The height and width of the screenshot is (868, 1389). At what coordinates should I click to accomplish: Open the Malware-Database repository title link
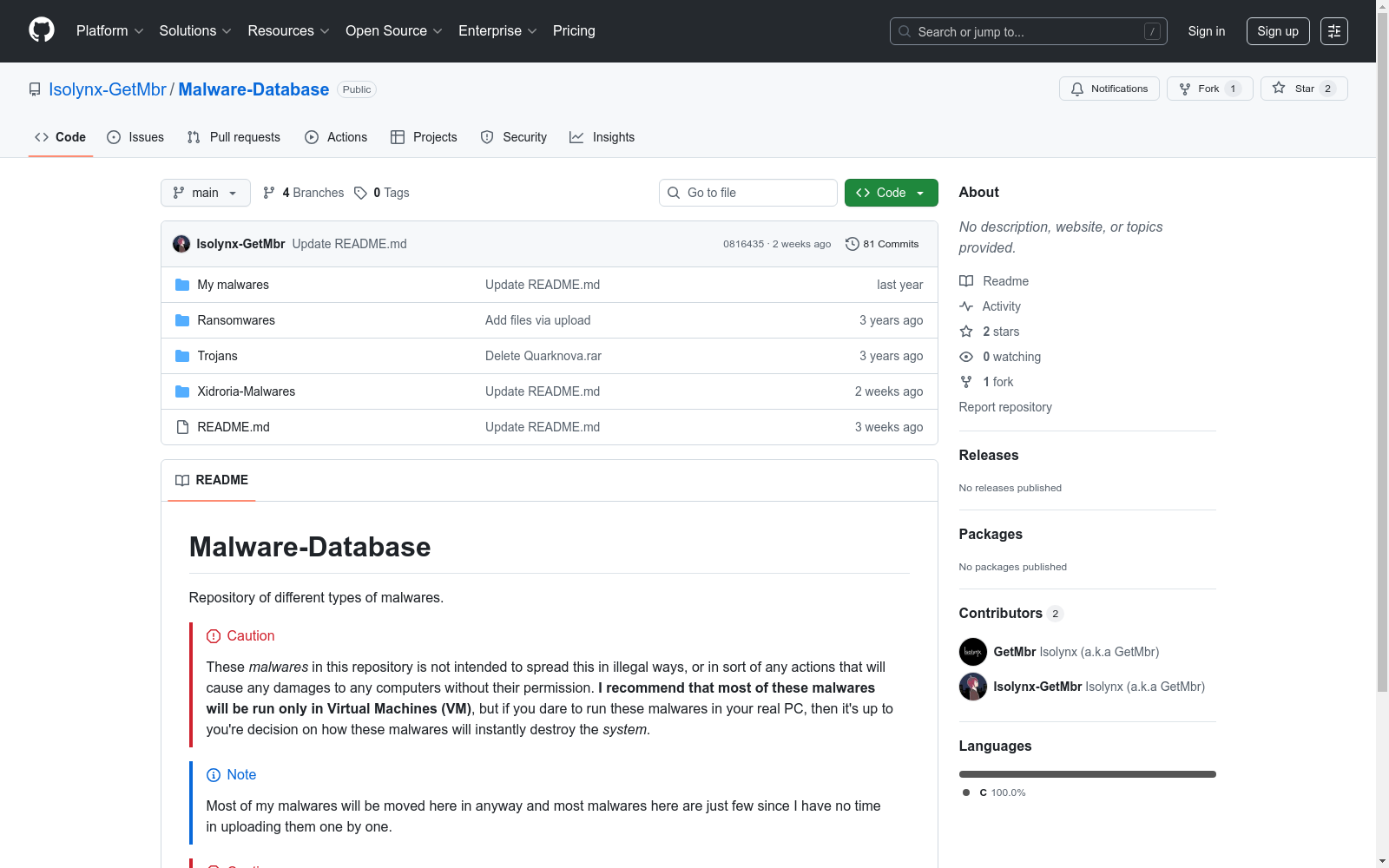tap(253, 89)
